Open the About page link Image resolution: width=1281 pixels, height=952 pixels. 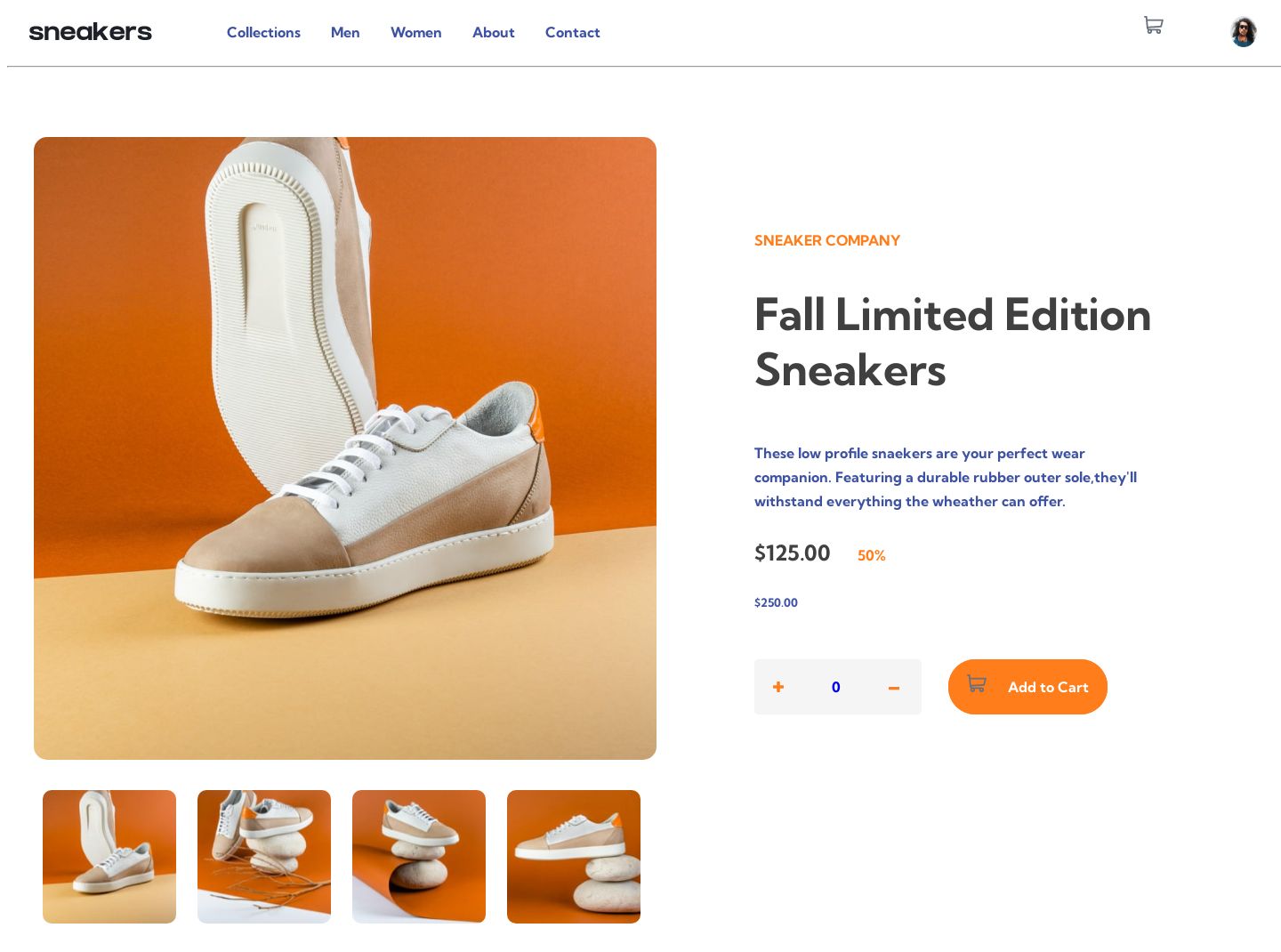[x=493, y=32]
